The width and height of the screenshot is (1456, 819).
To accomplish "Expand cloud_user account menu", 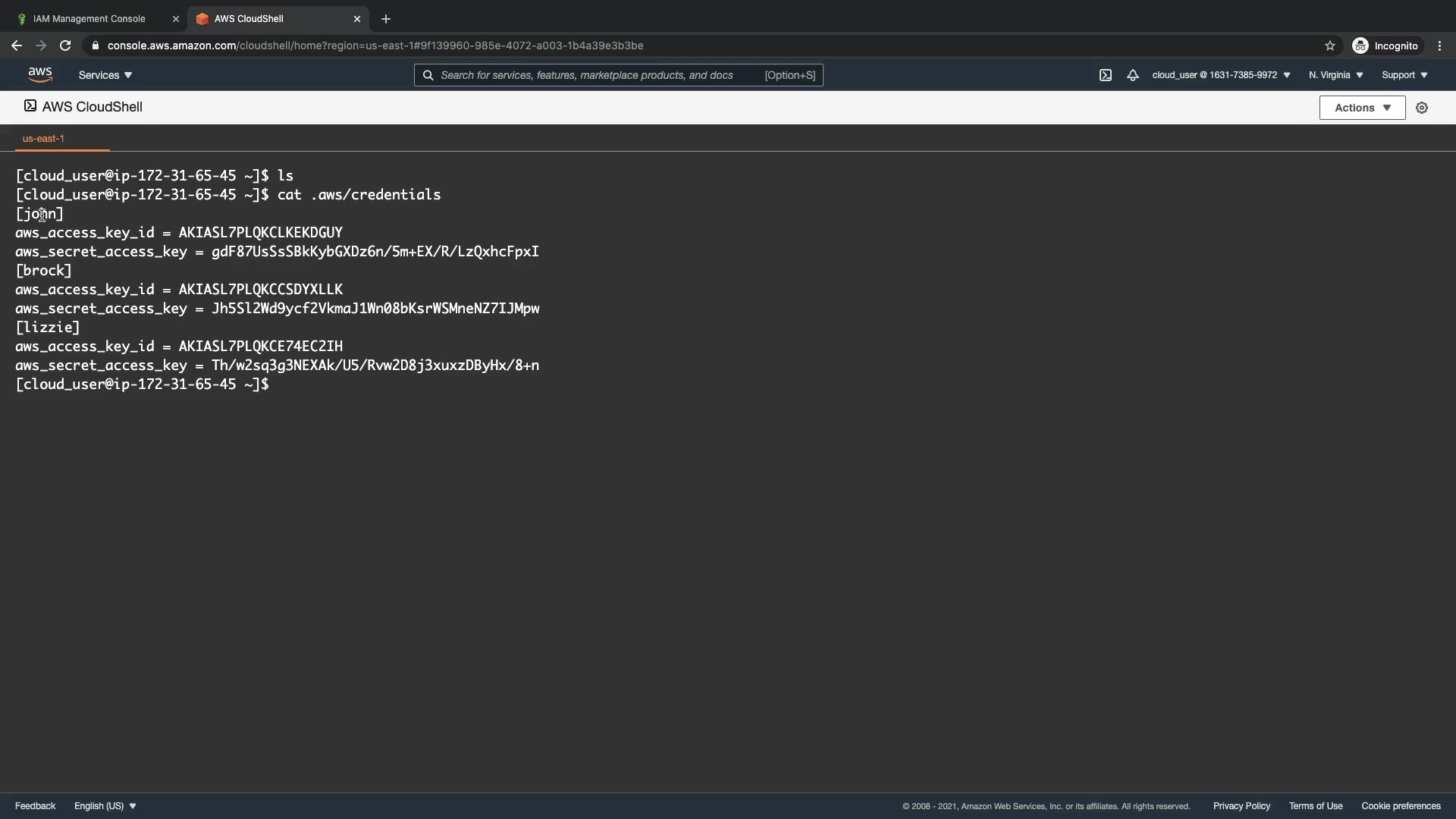I will [1221, 75].
